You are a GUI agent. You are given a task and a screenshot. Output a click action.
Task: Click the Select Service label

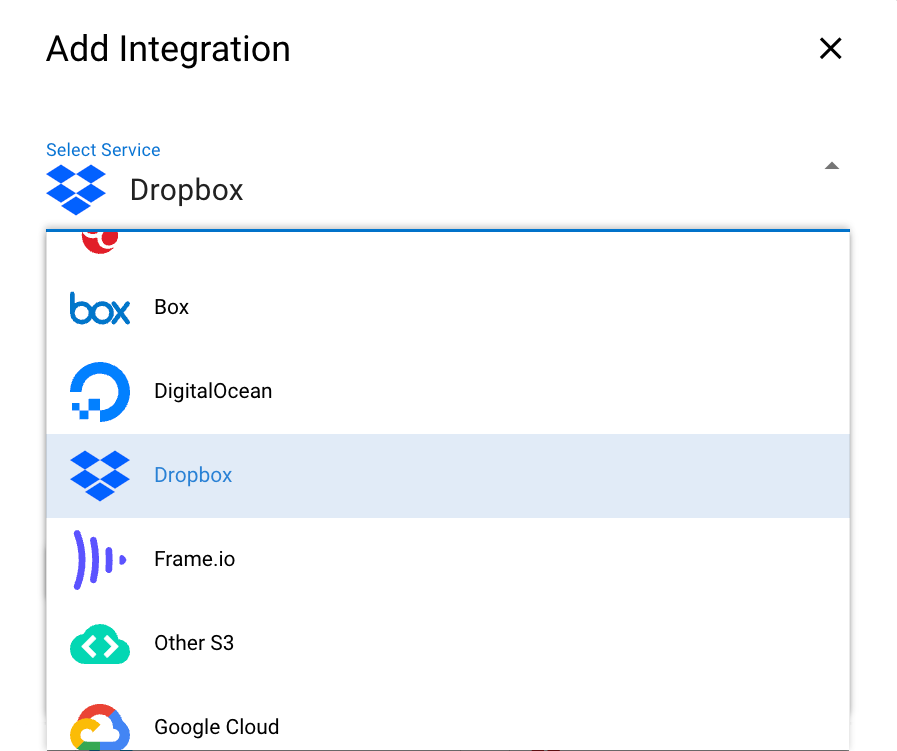pos(103,149)
